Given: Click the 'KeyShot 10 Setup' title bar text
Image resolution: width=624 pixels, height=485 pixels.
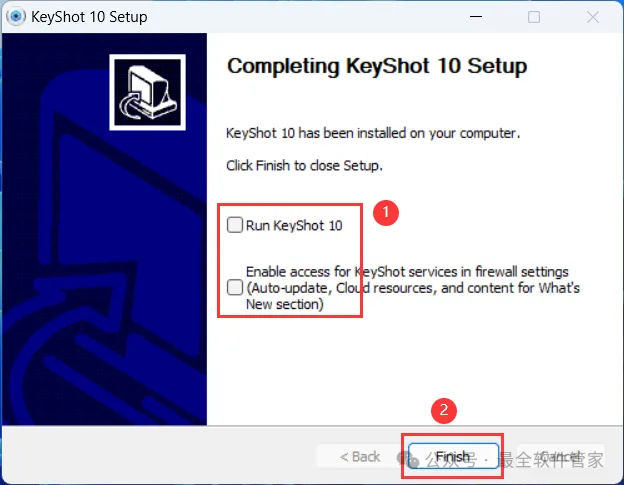Looking at the screenshot, I should (89, 17).
